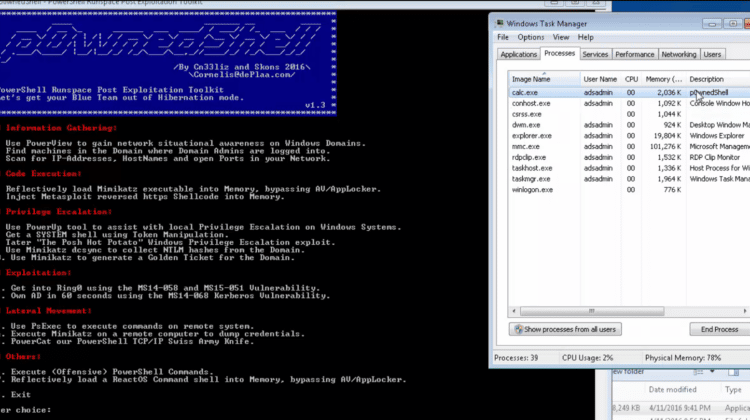Click the 101,276 K memory value of mmc.exe

665,147
